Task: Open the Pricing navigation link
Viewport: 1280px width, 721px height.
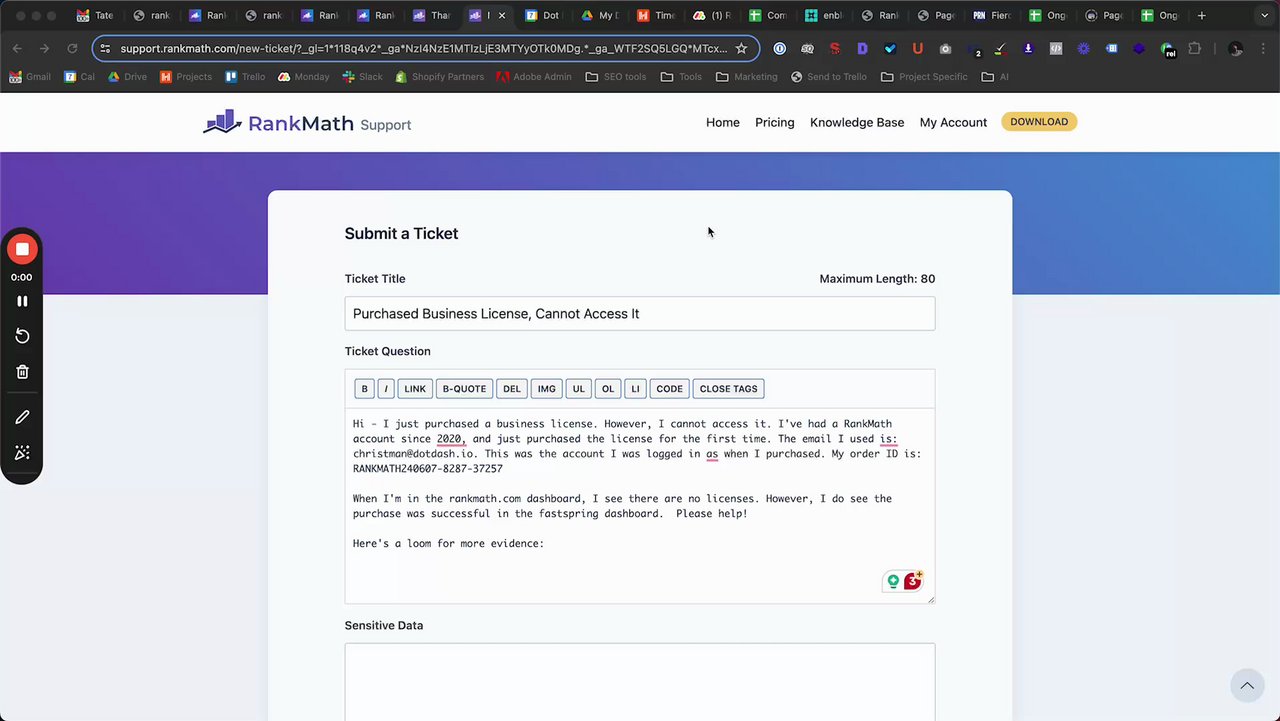Action: pyautogui.click(x=775, y=122)
